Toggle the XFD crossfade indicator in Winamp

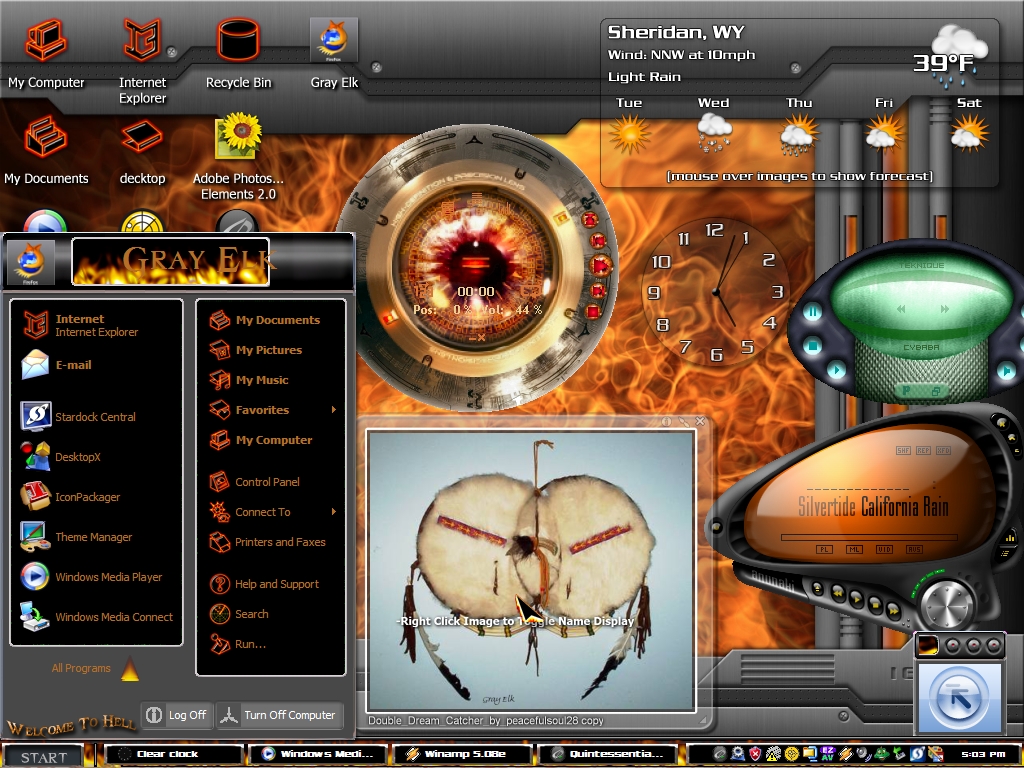click(944, 451)
